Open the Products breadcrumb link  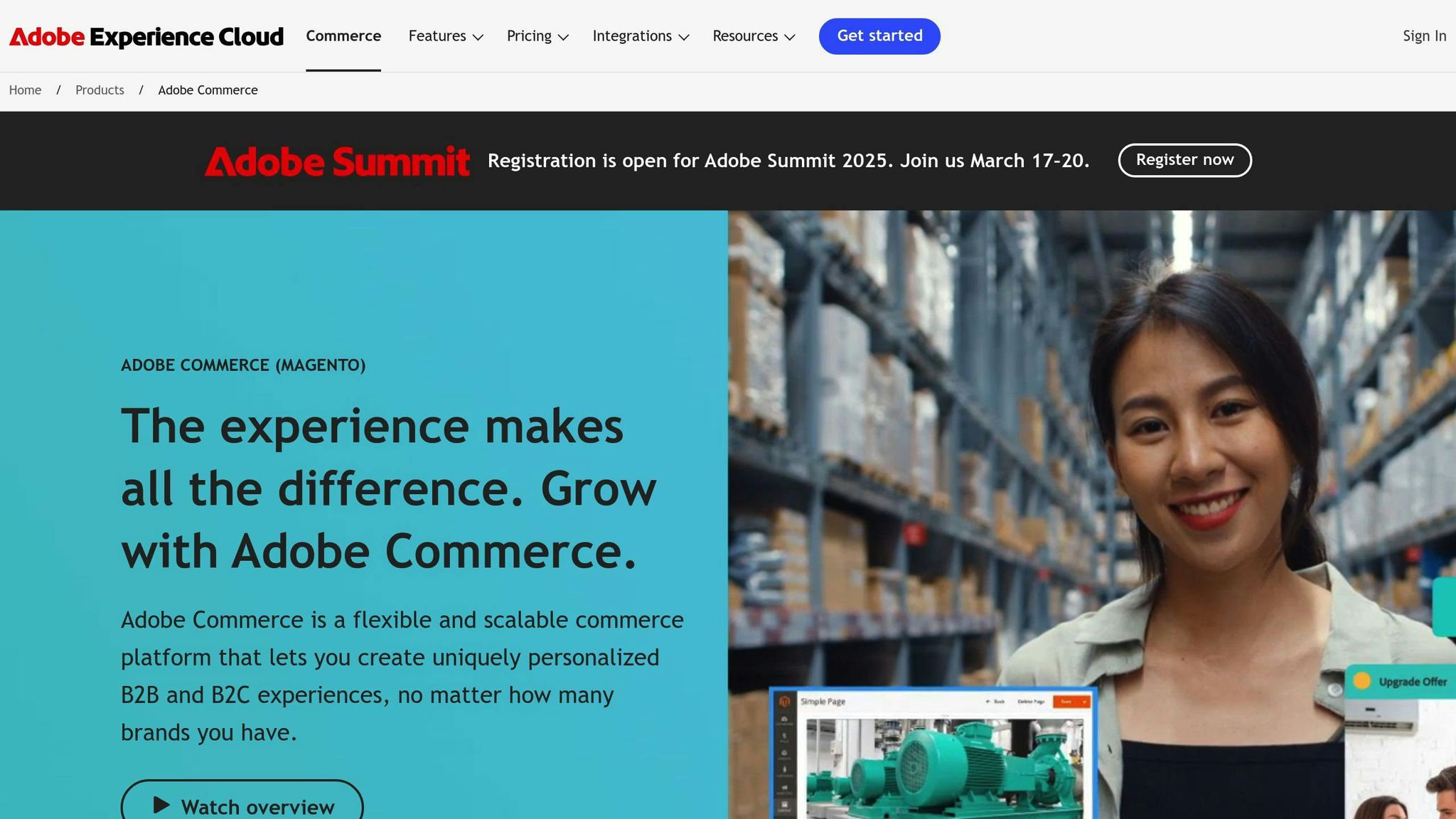(x=100, y=90)
